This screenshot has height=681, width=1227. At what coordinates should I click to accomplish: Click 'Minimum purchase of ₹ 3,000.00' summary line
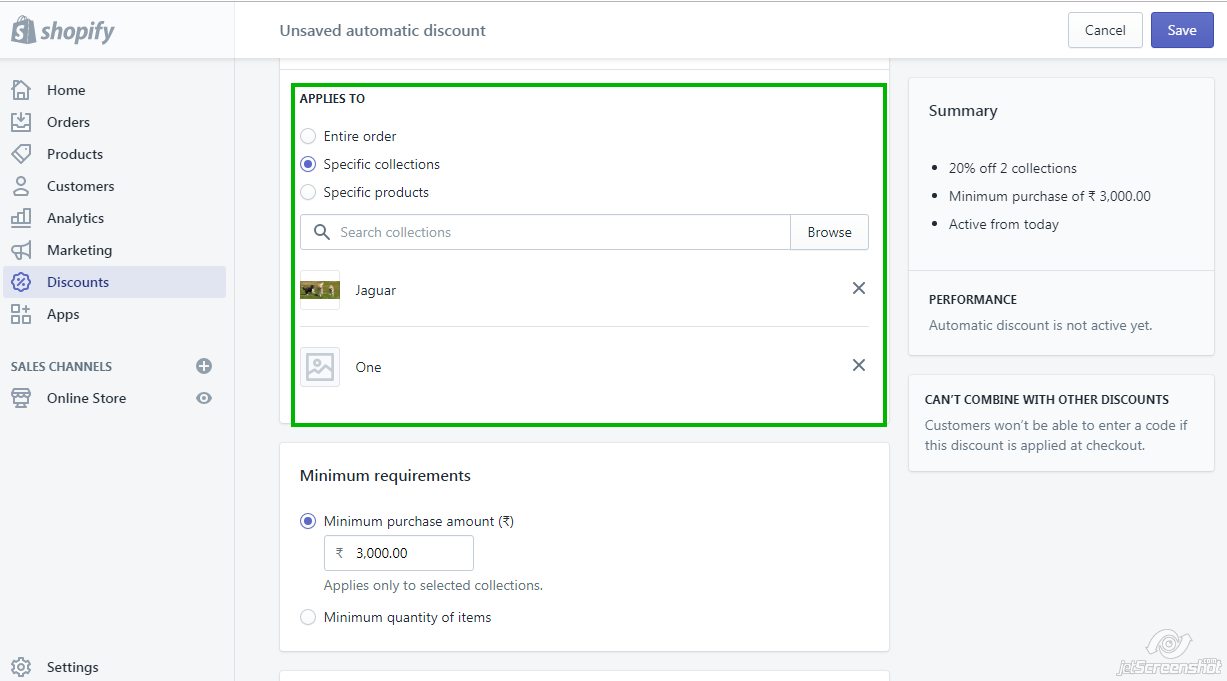tap(1050, 196)
